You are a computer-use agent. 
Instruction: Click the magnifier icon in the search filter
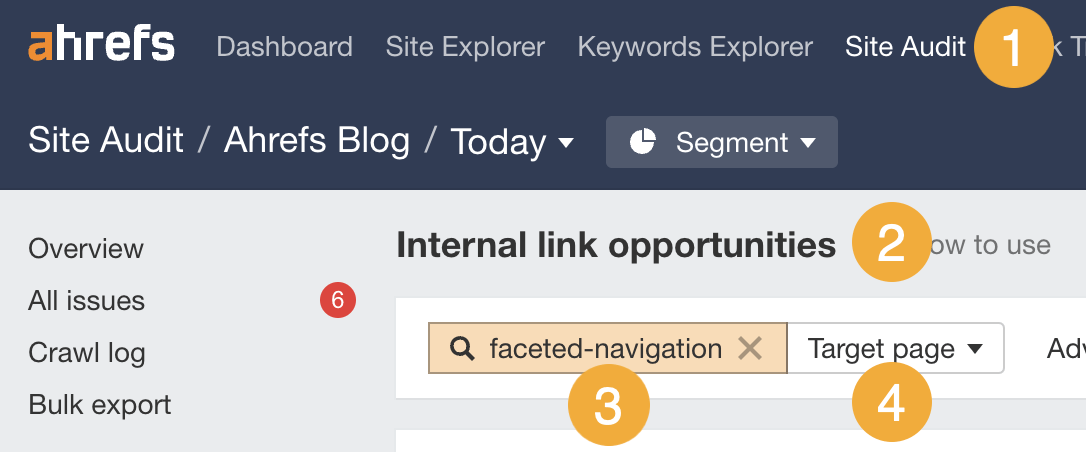pos(461,348)
